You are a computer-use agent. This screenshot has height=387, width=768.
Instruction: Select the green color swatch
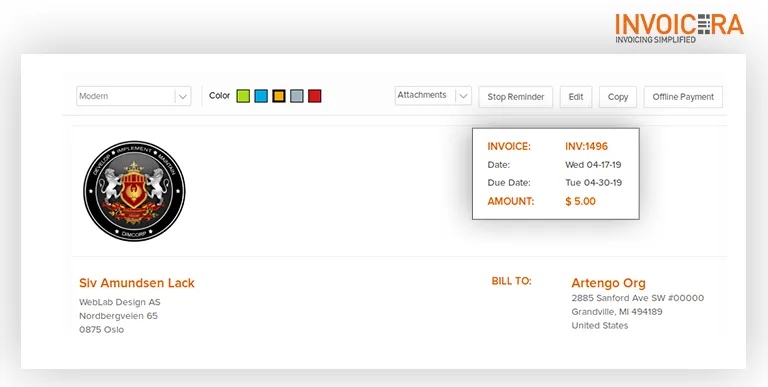point(243,96)
